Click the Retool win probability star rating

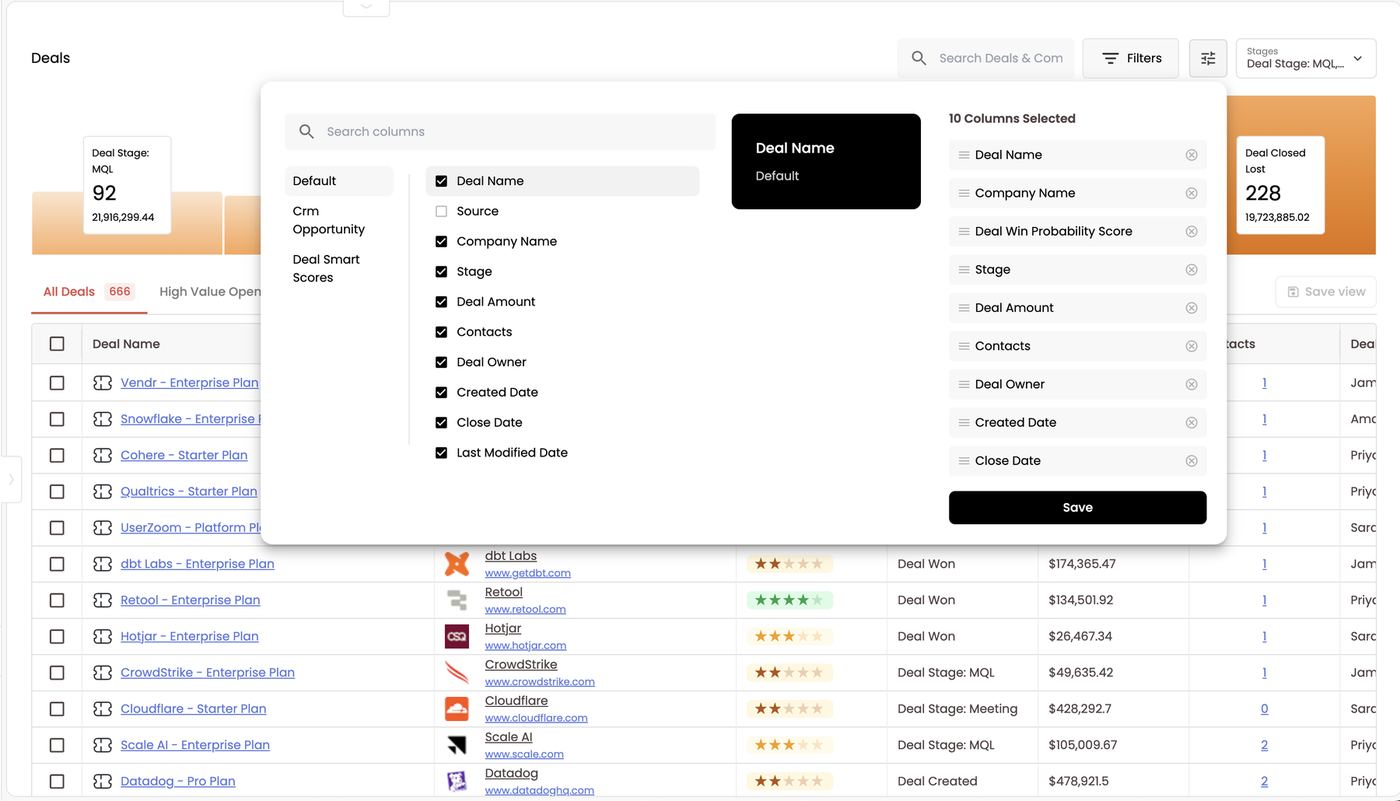[790, 600]
